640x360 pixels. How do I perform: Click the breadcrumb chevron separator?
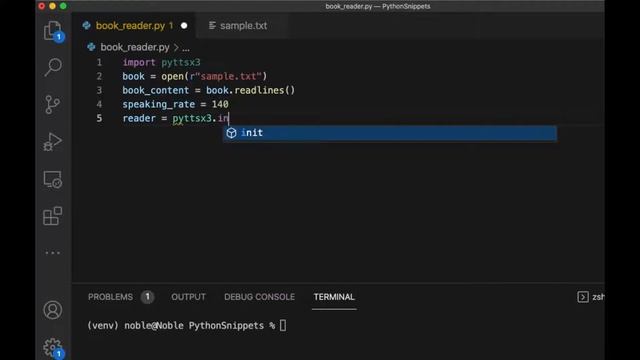coord(176,47)
